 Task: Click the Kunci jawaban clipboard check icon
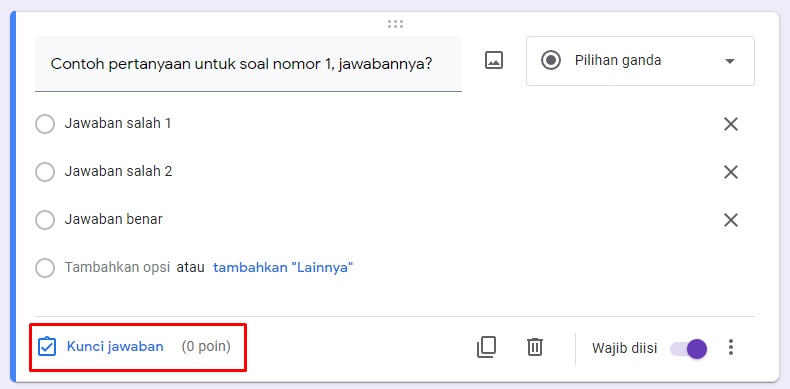pyautogui.click(x=47, y=347)
